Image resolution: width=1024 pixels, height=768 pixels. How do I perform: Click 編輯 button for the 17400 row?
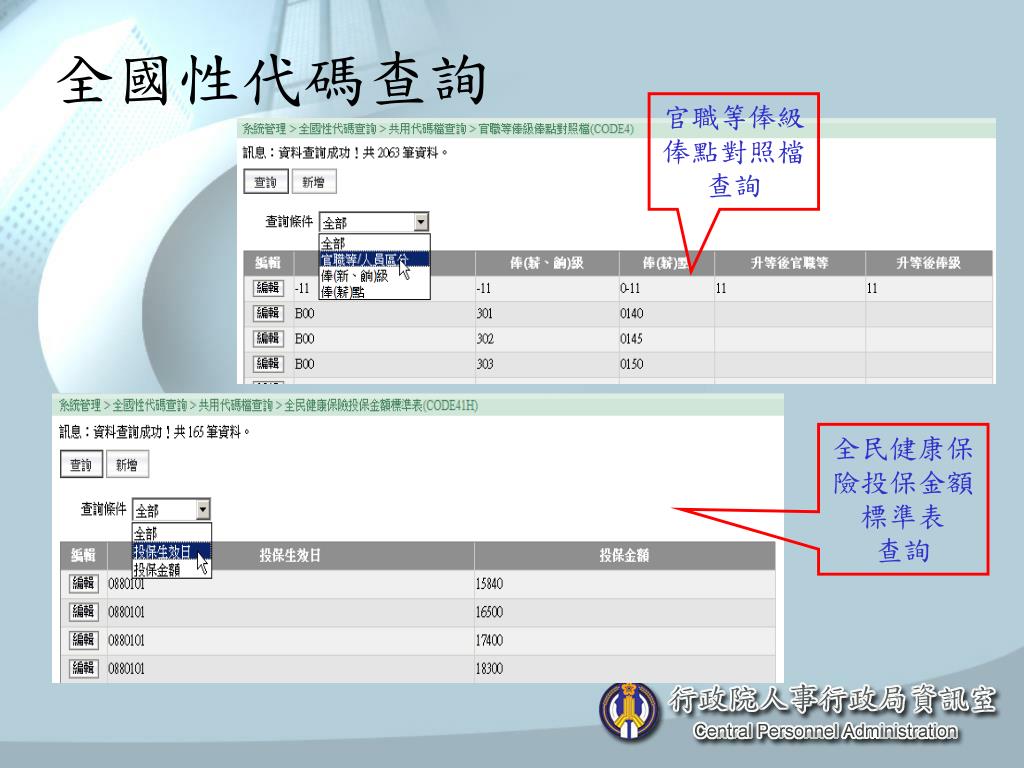(84, 639)
